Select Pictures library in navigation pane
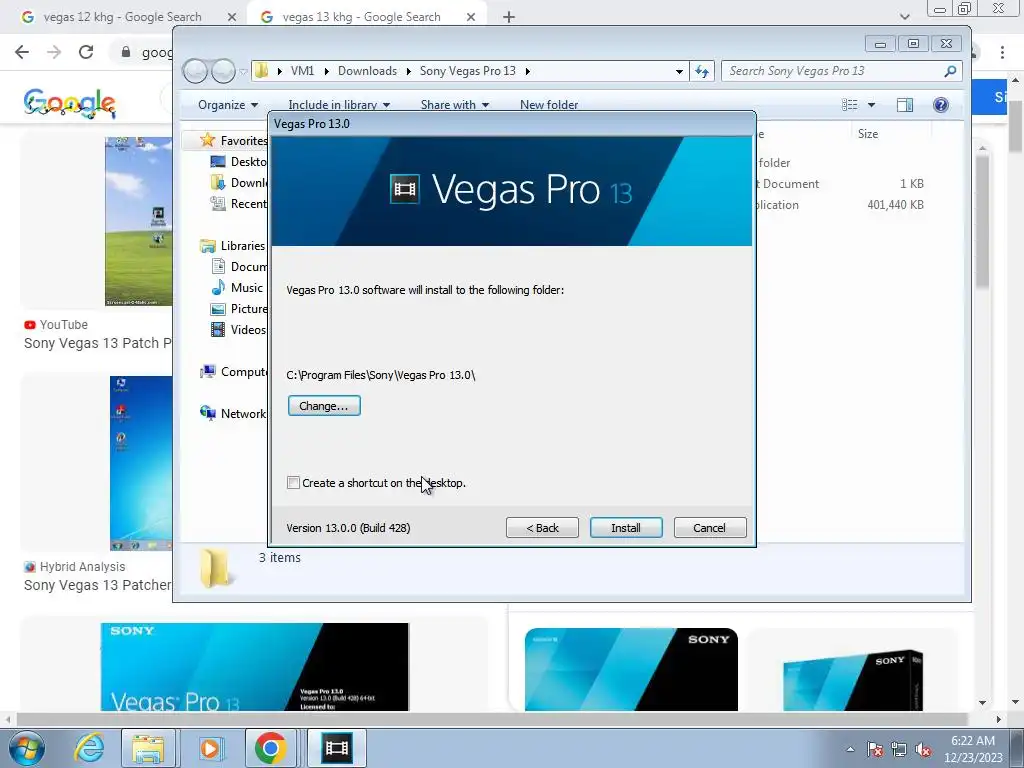This screenshot has height=768, width=1024. pyautogui.click(x=238, y=308)
